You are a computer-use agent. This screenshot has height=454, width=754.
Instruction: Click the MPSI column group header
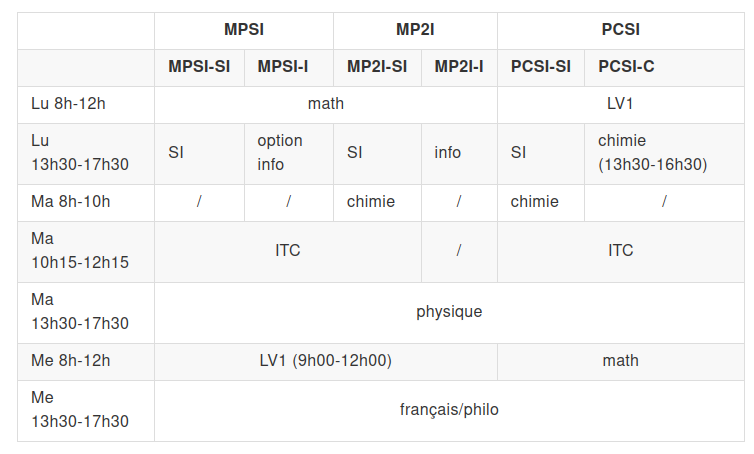pyautogui.click(x=243, y=29)
